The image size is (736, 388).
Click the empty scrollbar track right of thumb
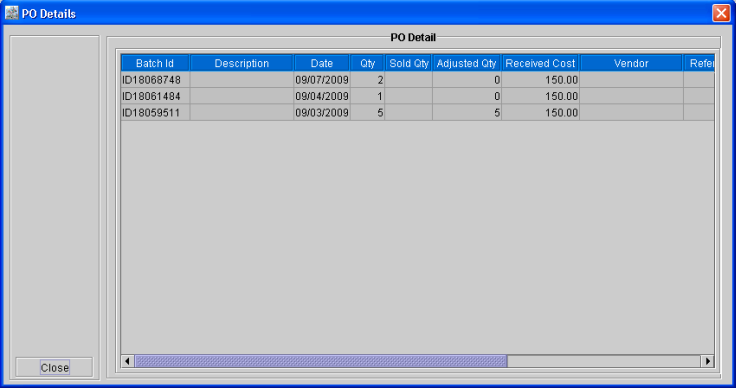pyautogui.click(x=604, y=361)
